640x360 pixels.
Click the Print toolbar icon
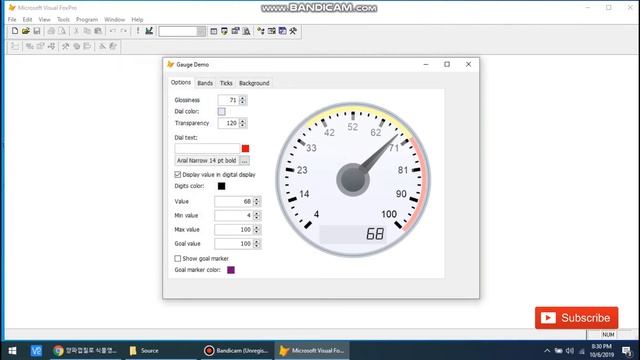[x=51, y=31]
